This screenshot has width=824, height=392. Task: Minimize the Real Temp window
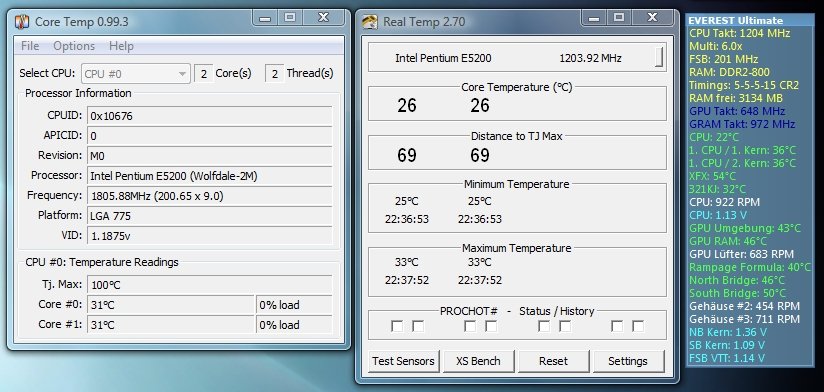tap(594, 18)
